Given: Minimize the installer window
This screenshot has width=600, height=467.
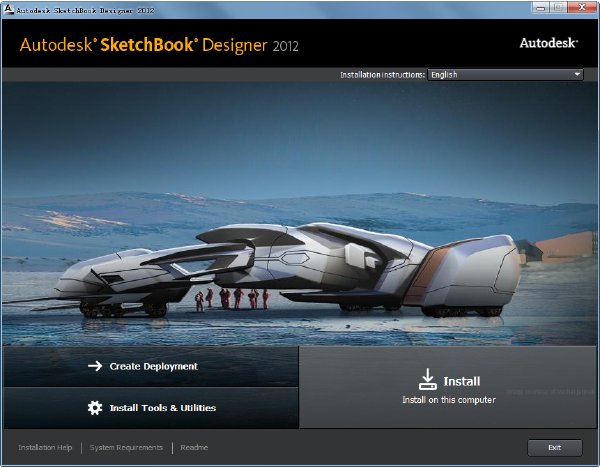Looking at the screenshot, I should coord(541,7).
